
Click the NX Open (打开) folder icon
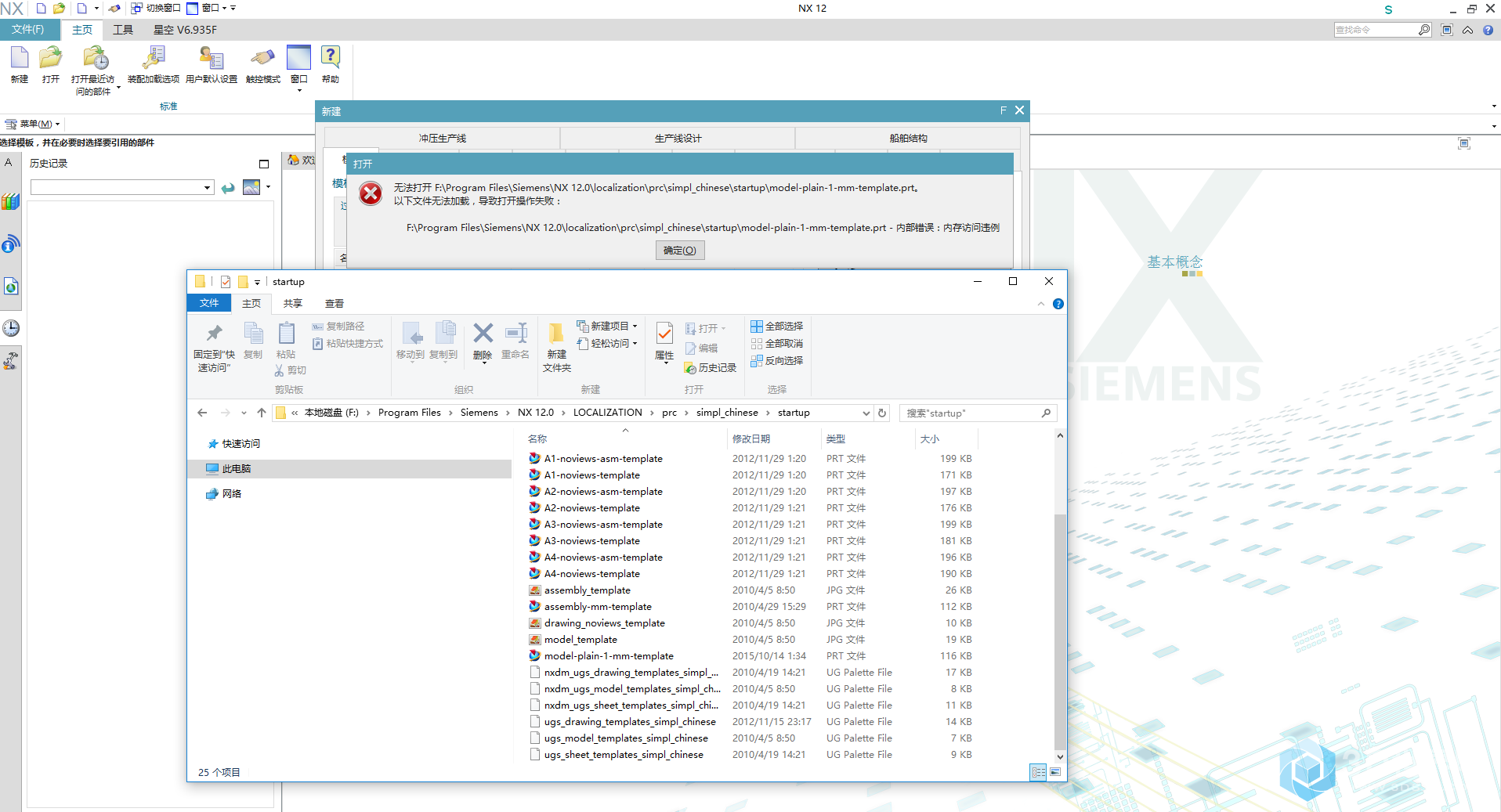tap(51, 58)
